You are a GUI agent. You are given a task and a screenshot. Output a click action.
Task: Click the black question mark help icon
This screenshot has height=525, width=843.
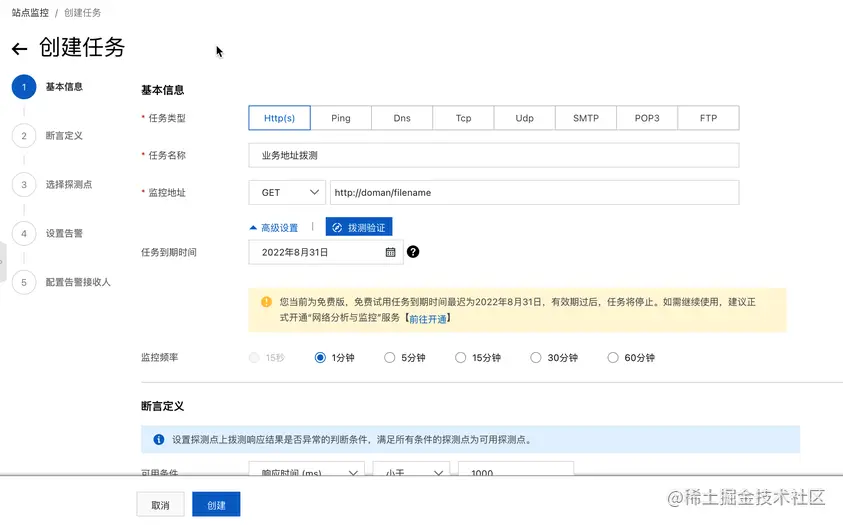[413, 251]
